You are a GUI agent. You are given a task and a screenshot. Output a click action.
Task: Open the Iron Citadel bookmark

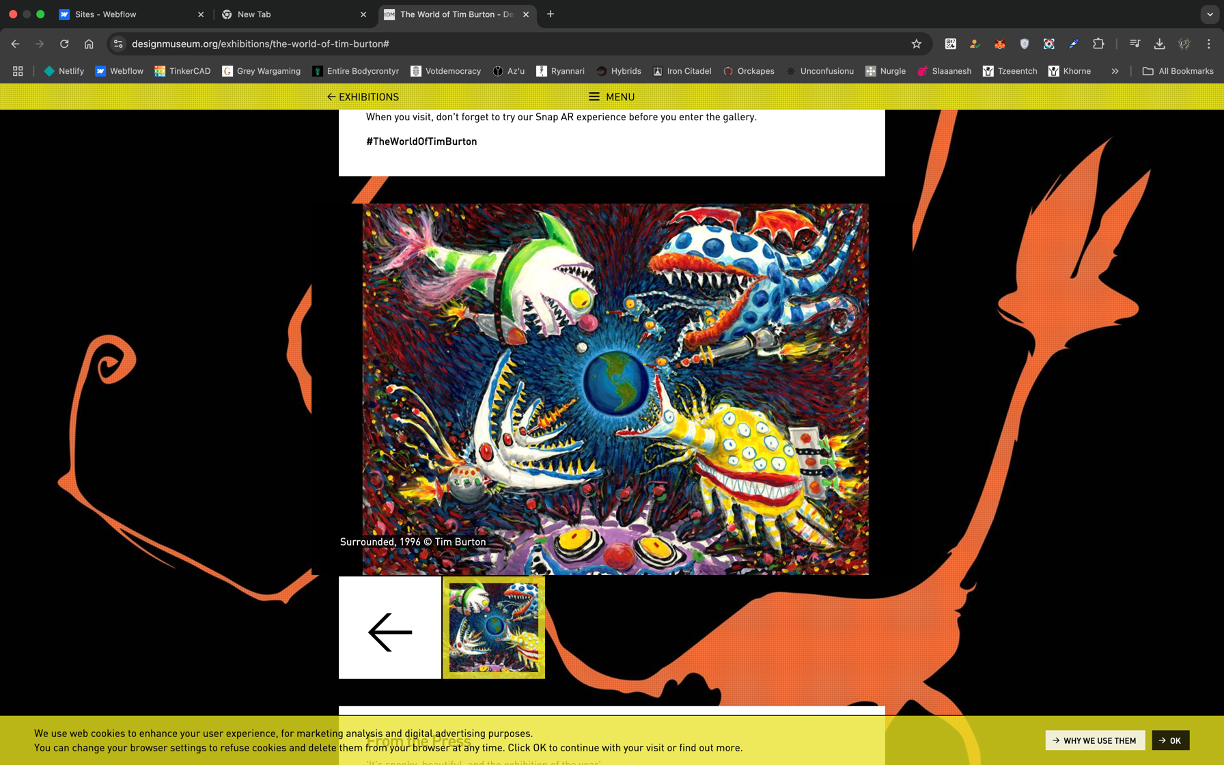coord(682,71)
